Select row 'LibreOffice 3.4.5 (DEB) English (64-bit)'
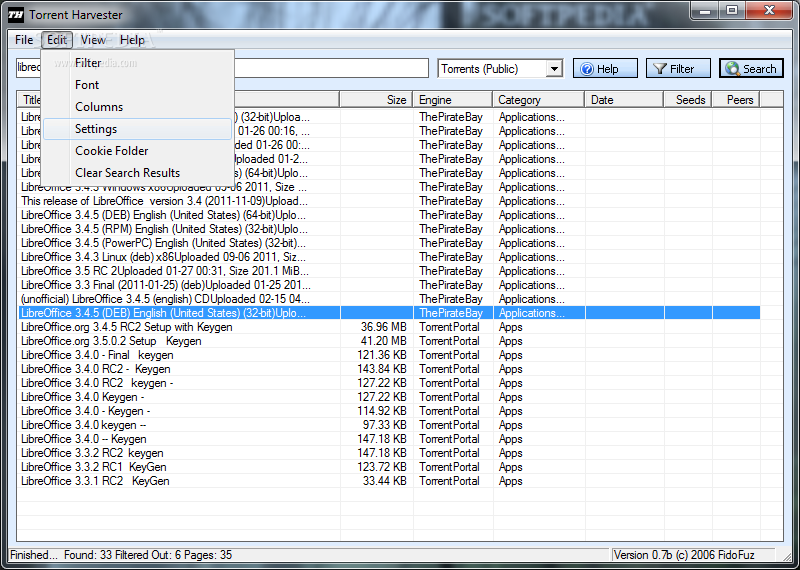This screenshot has height=570, width=800. pyautogui.click(x=389, y=215)
